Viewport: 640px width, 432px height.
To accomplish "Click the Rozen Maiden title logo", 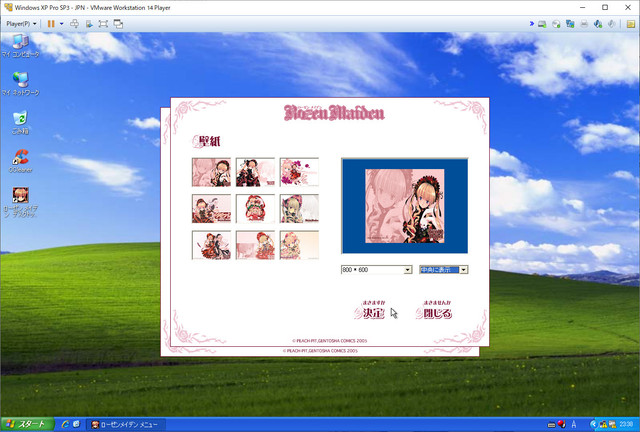I will click(334, 113).
